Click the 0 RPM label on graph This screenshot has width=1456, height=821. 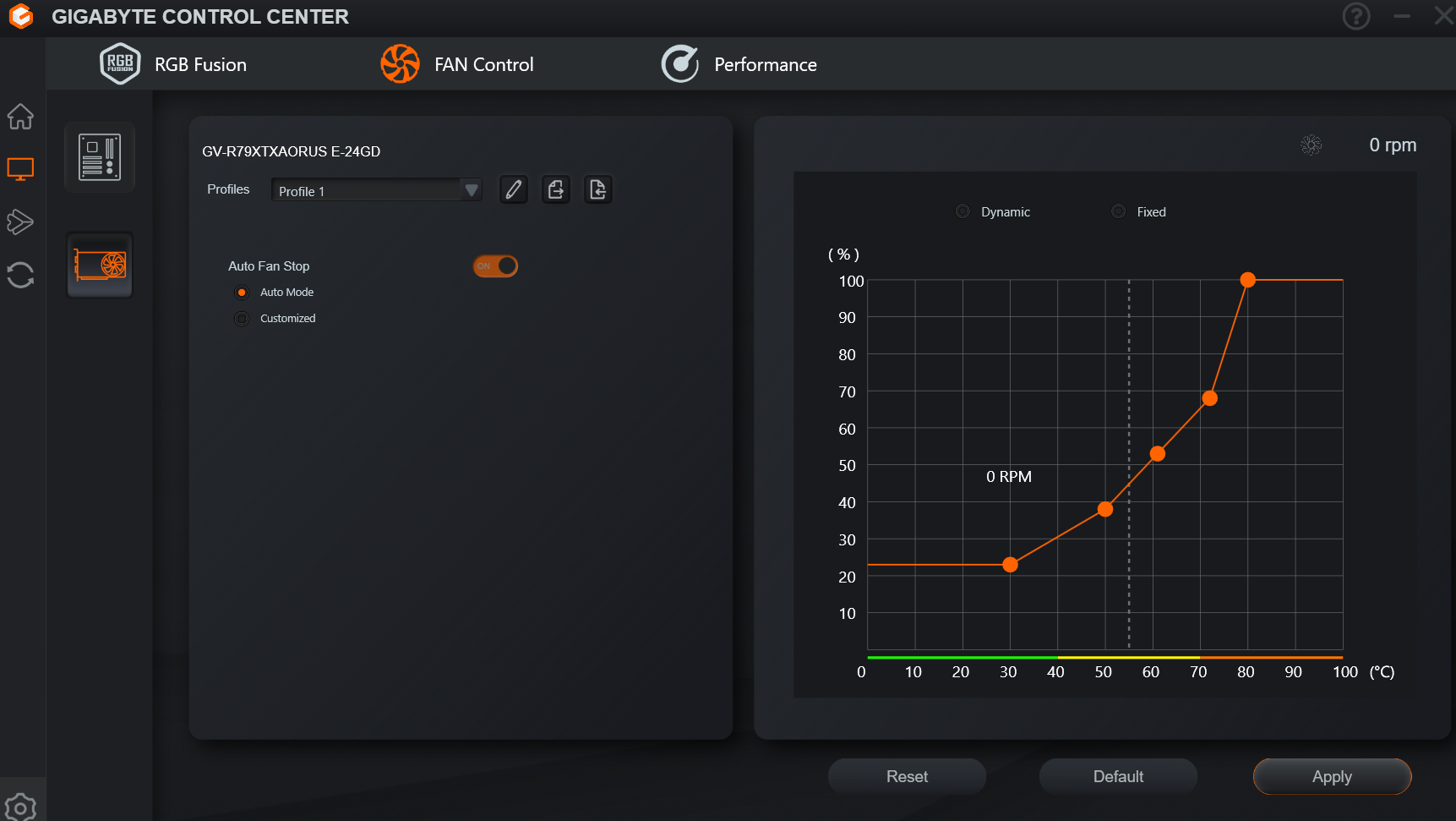click(1009, 477)
